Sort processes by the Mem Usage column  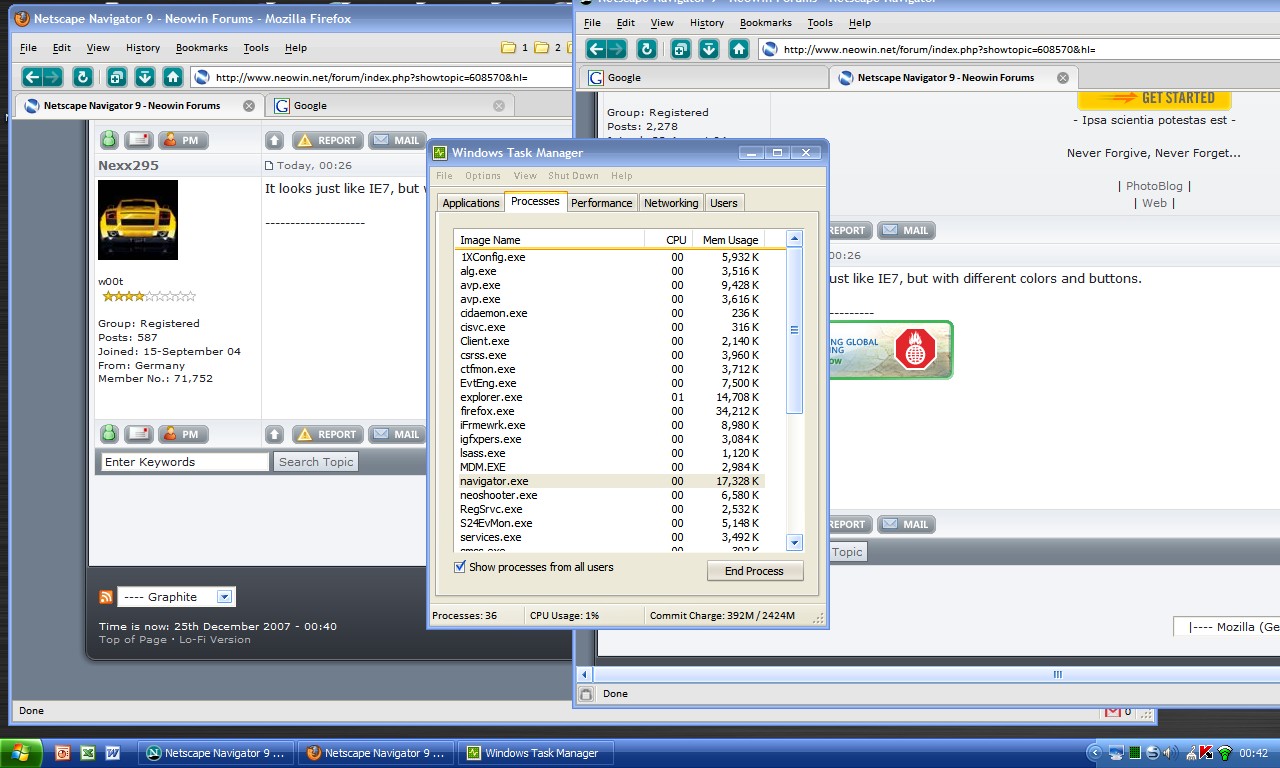(731, 240)
